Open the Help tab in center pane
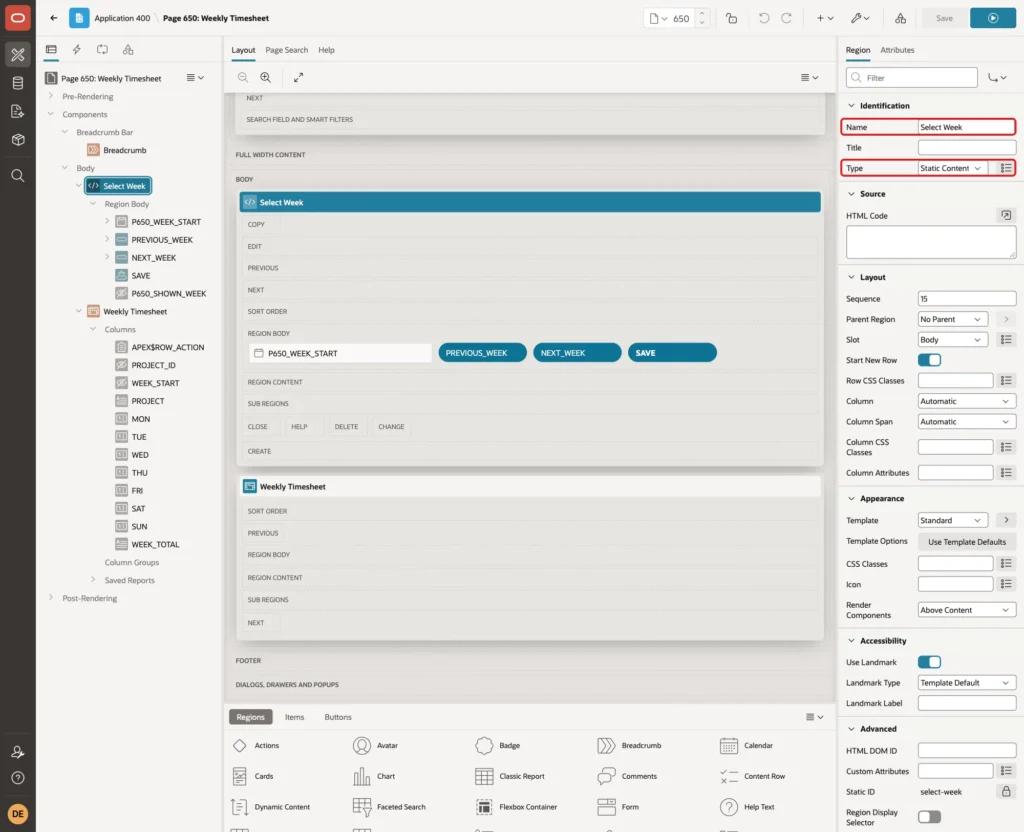This screenshot has height=832, width=1024. [x=326, y=50]
